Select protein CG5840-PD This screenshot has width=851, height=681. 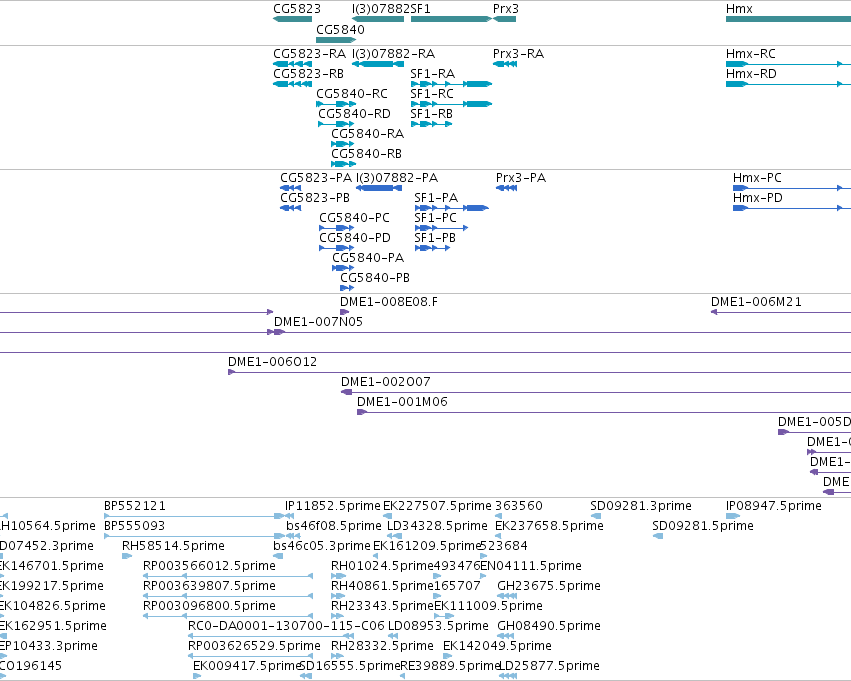coord(355,238)
